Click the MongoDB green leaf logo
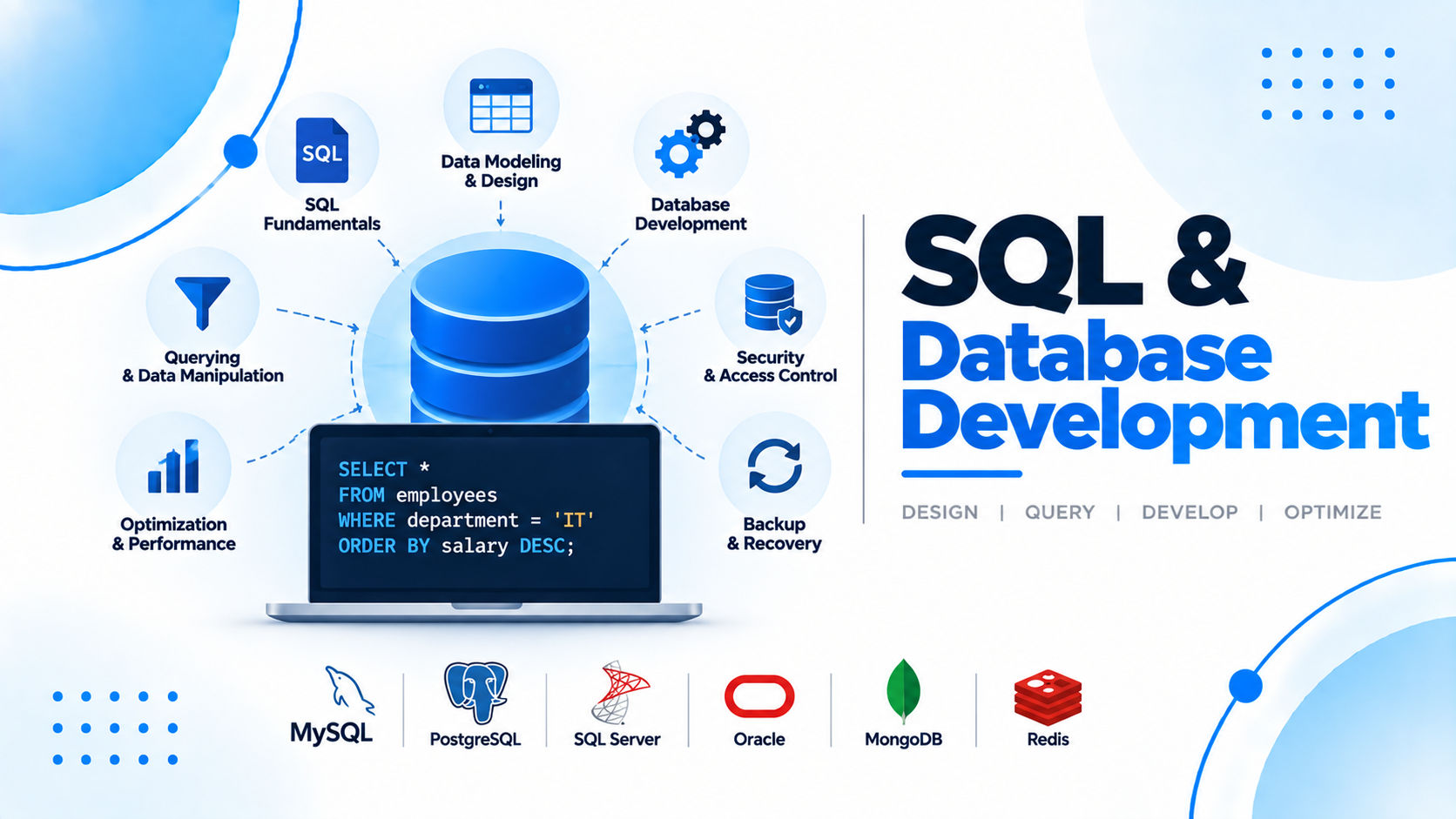This screenshot has width=1456, height=819. click(x=903, y=691)
